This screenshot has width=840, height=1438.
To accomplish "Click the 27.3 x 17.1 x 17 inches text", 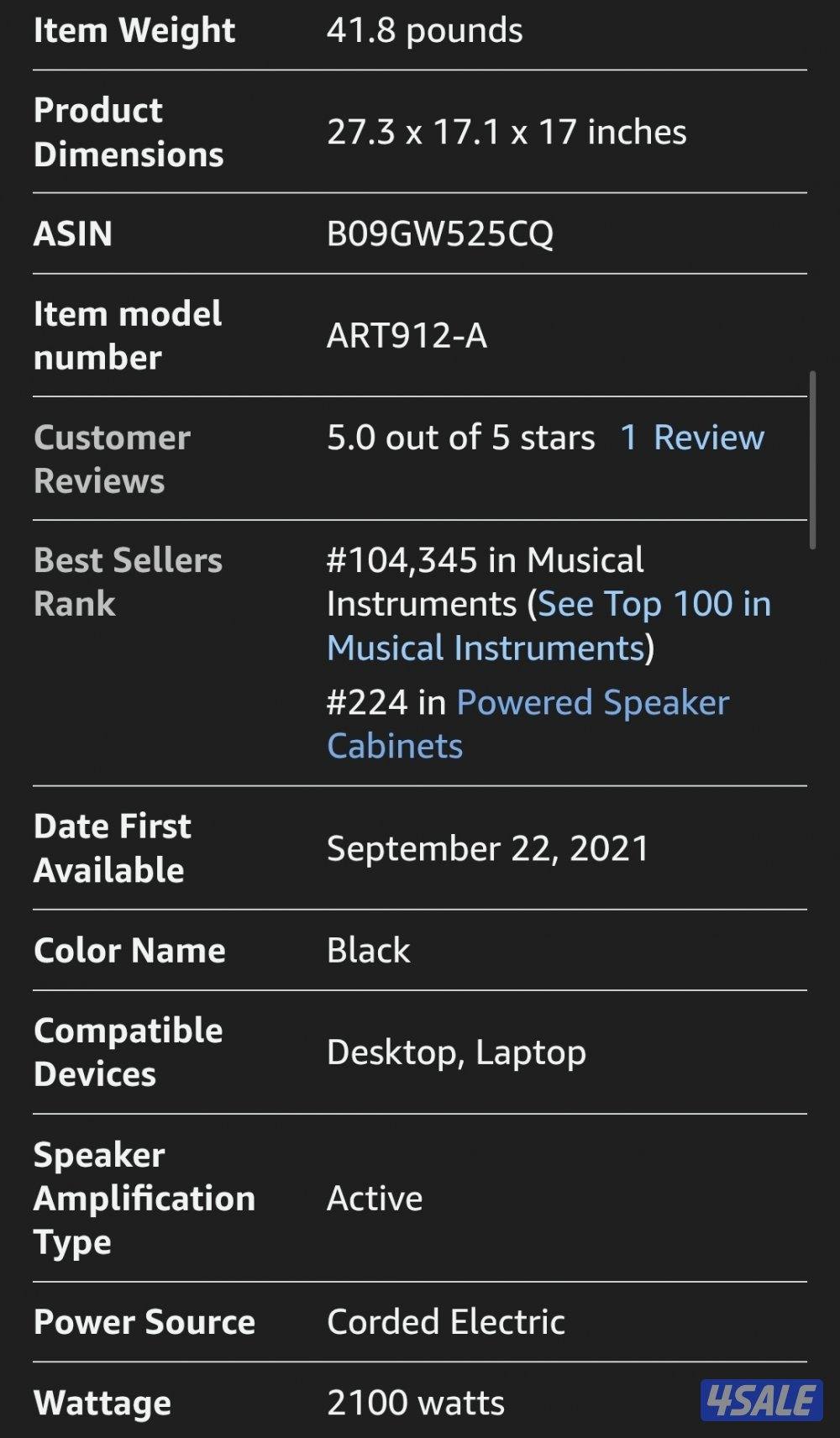I will [507, 133].
